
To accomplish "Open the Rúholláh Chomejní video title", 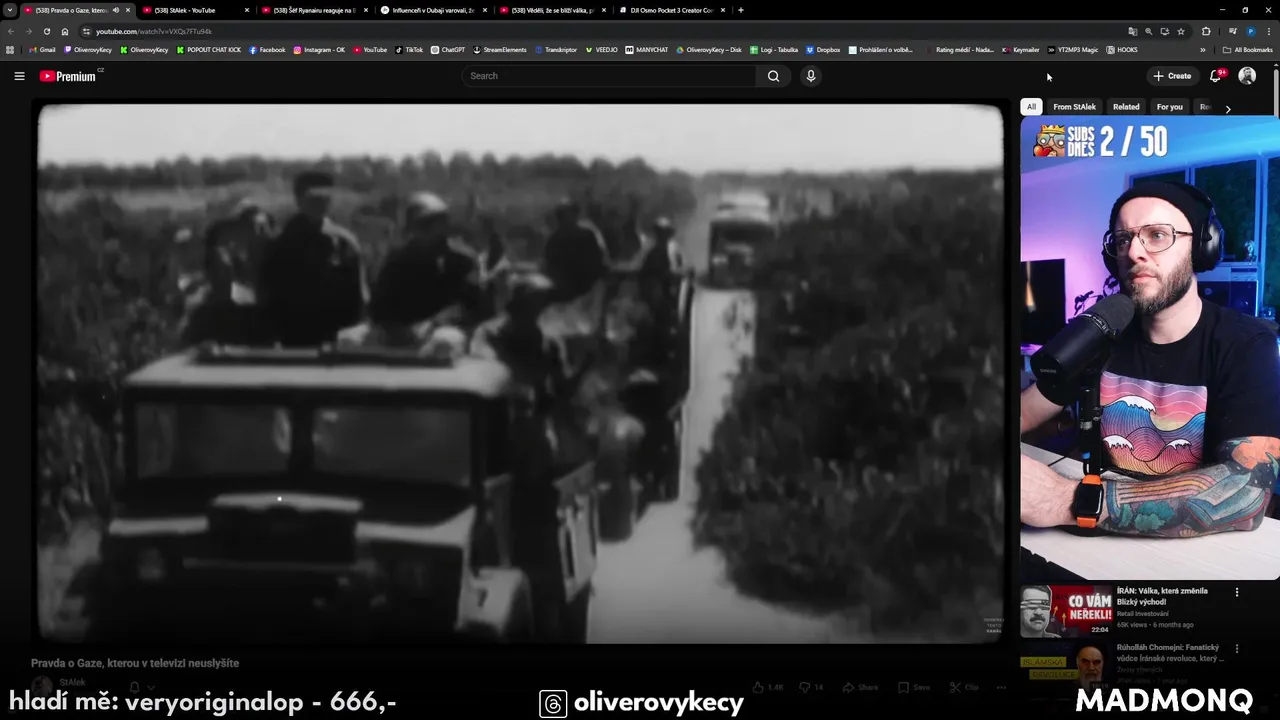I will (1170, 653).
